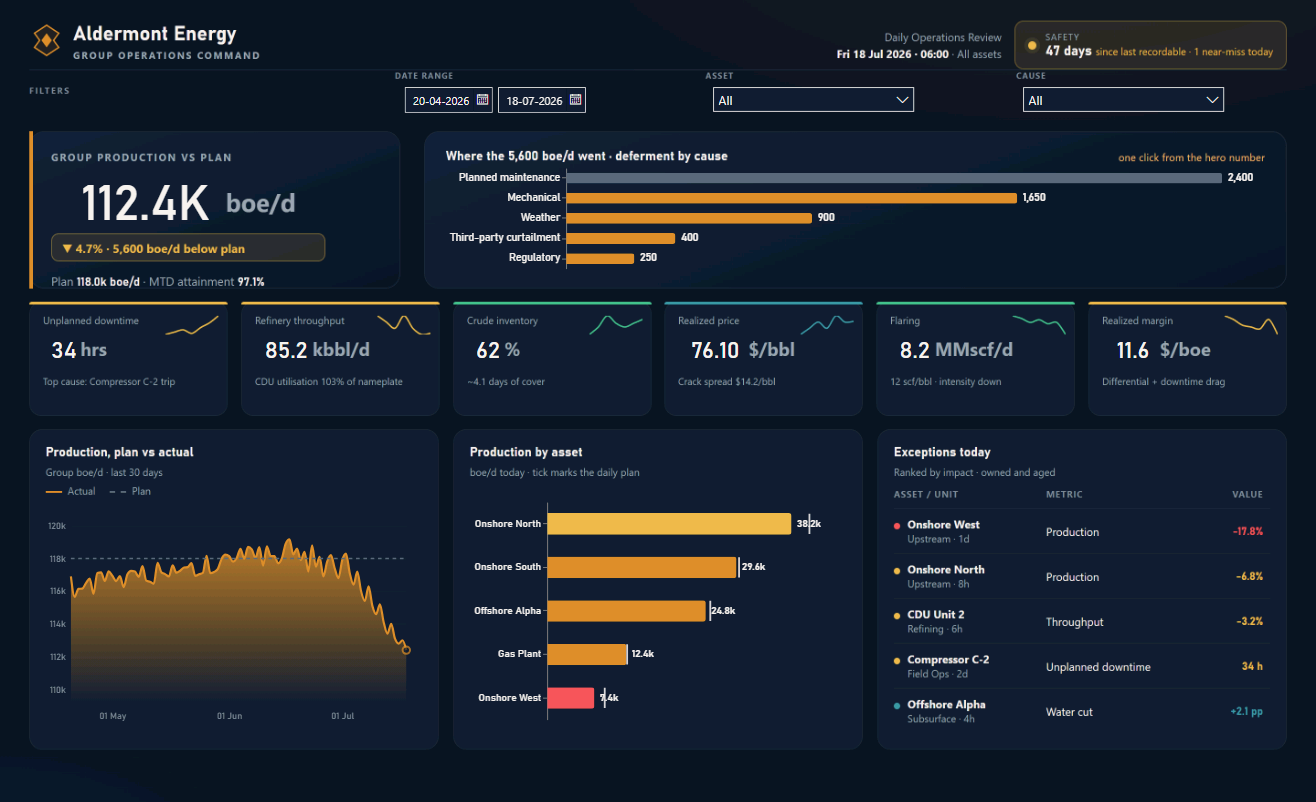Open the start date calendar picker icon
Screen dimensions: 1316x802
click(482, 100)
